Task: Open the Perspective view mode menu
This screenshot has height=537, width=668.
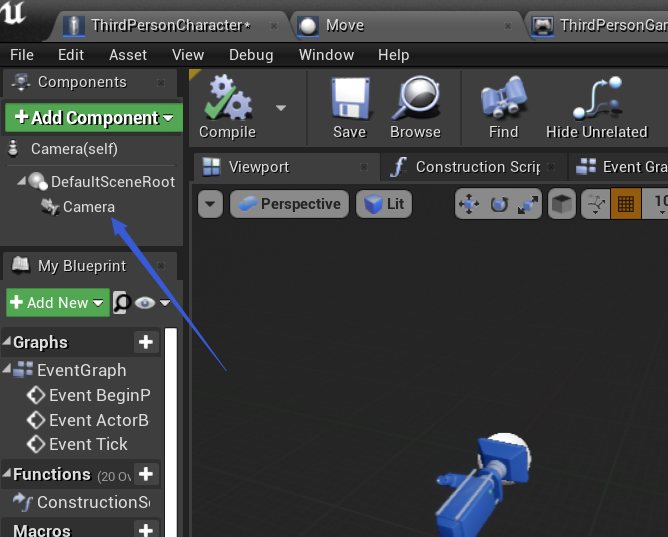Action: coord(289,204)
